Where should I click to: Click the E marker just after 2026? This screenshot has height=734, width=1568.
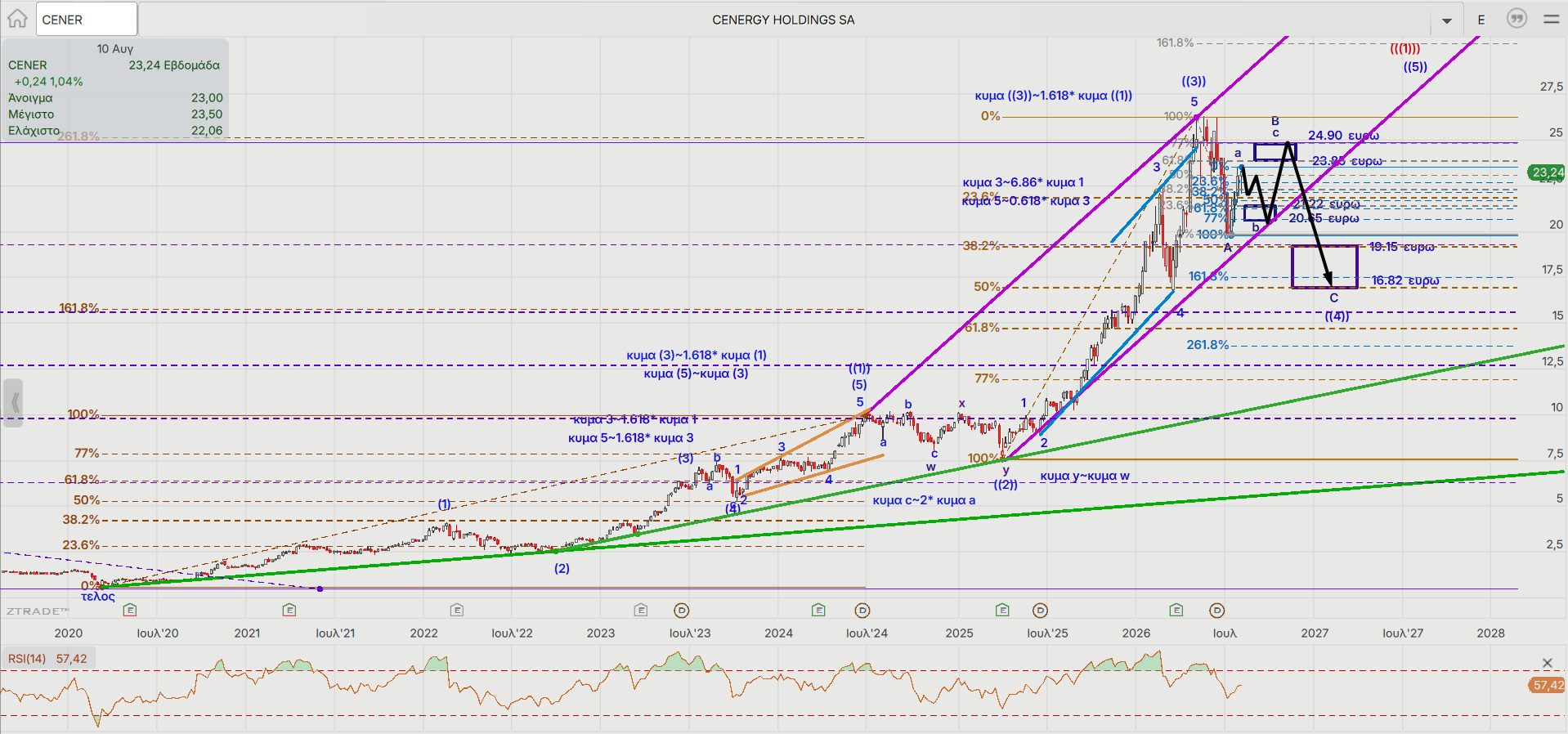coord(1176,610)
